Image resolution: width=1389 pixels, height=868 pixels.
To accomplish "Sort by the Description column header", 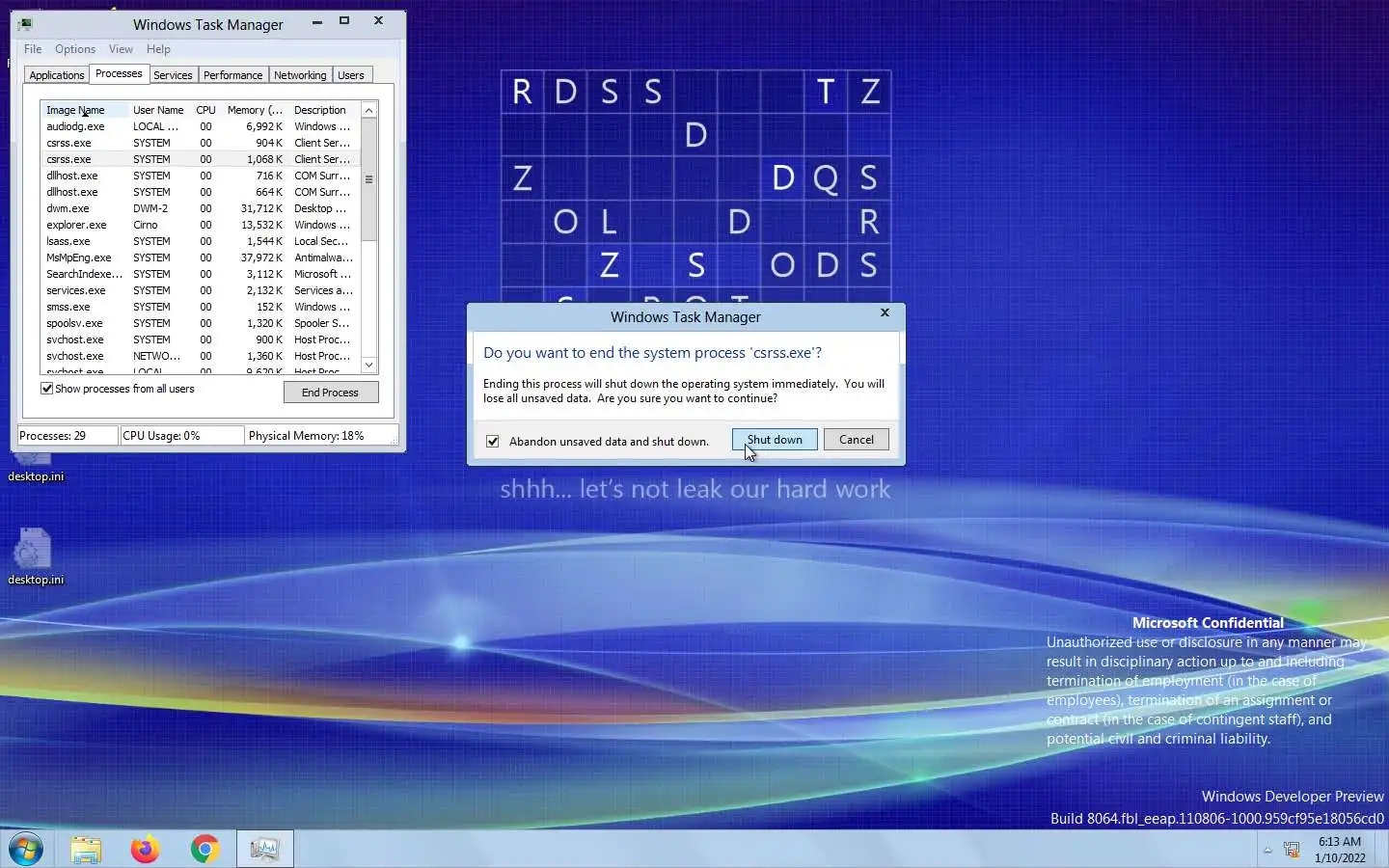I will (x=324, y=110).
